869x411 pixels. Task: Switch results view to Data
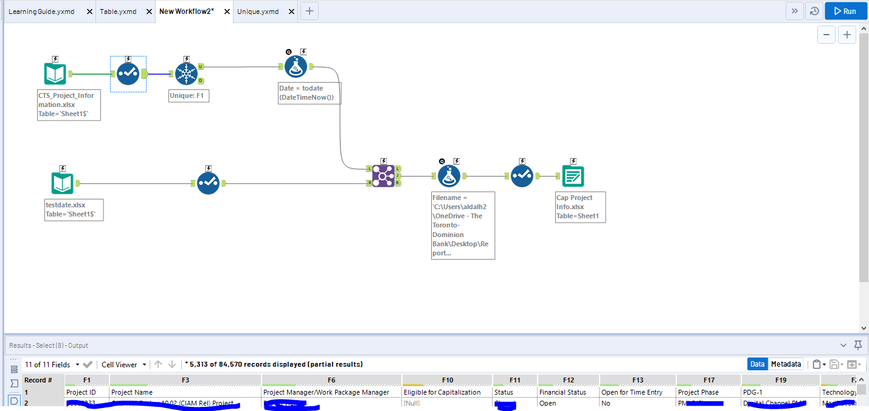[x=757, y=364]
